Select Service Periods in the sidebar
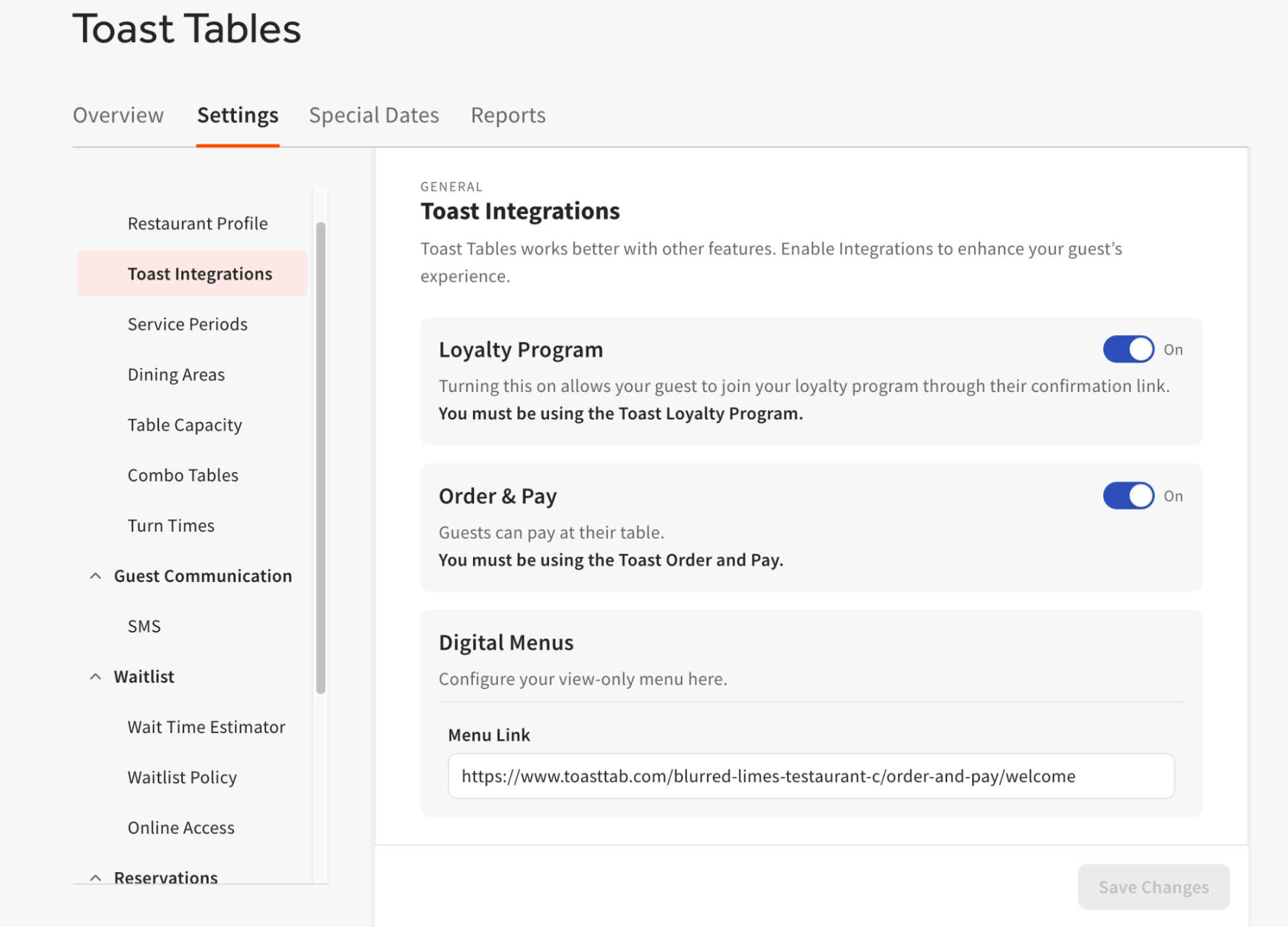This screenshot has height=927, width=1288. (x=187, y=324)
